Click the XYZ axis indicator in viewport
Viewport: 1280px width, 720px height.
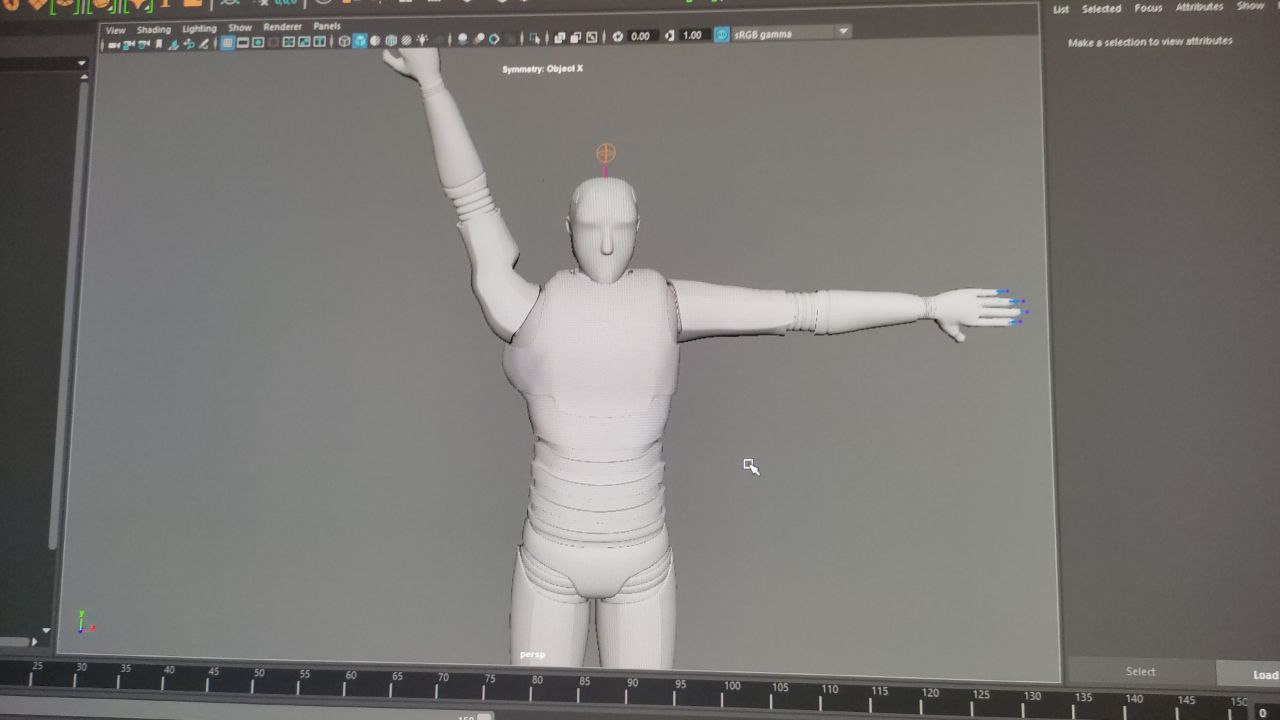pyautogui.click(x=84, y=623)
